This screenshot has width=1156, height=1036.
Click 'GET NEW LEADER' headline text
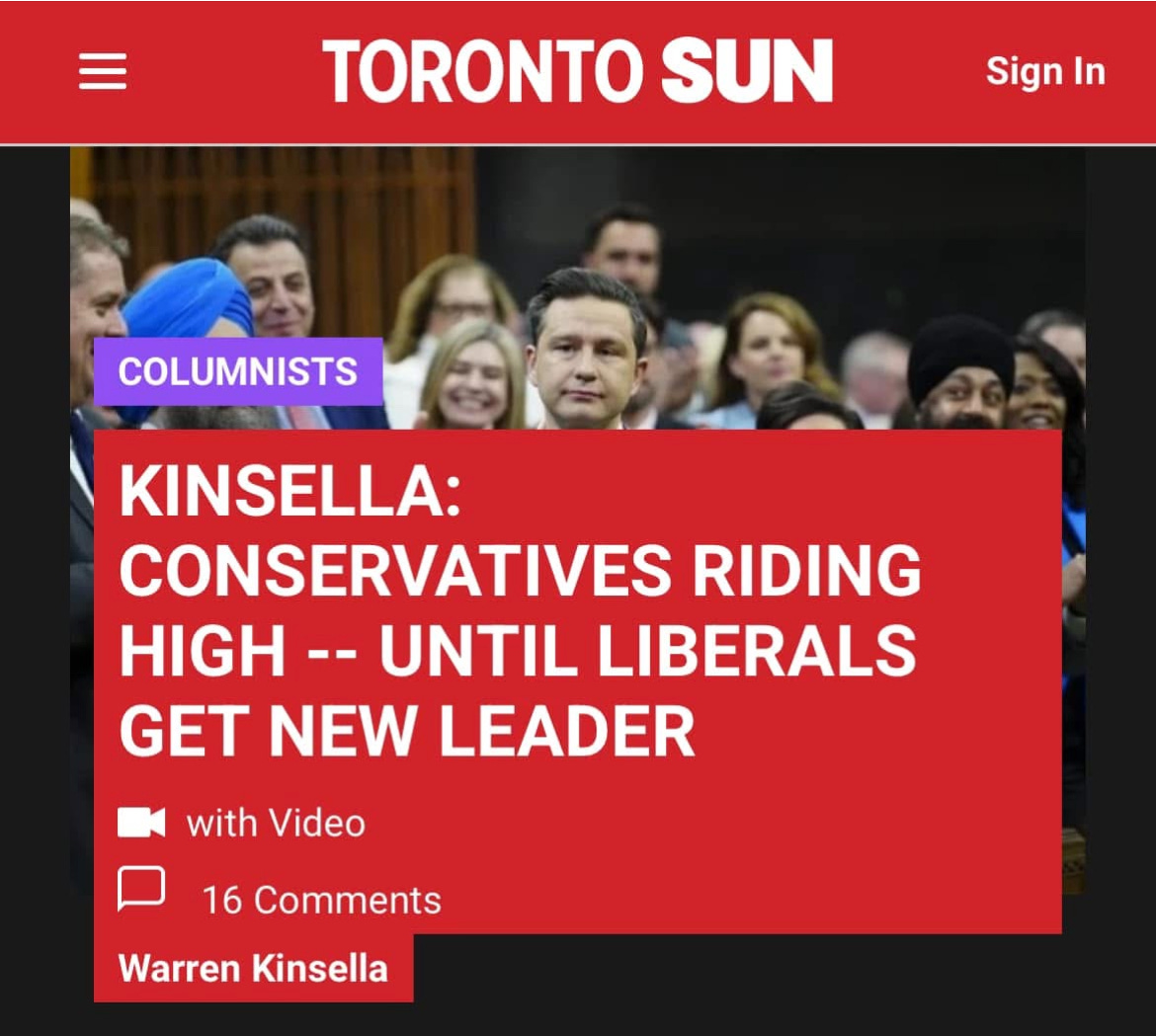click(x=407, y=731)
